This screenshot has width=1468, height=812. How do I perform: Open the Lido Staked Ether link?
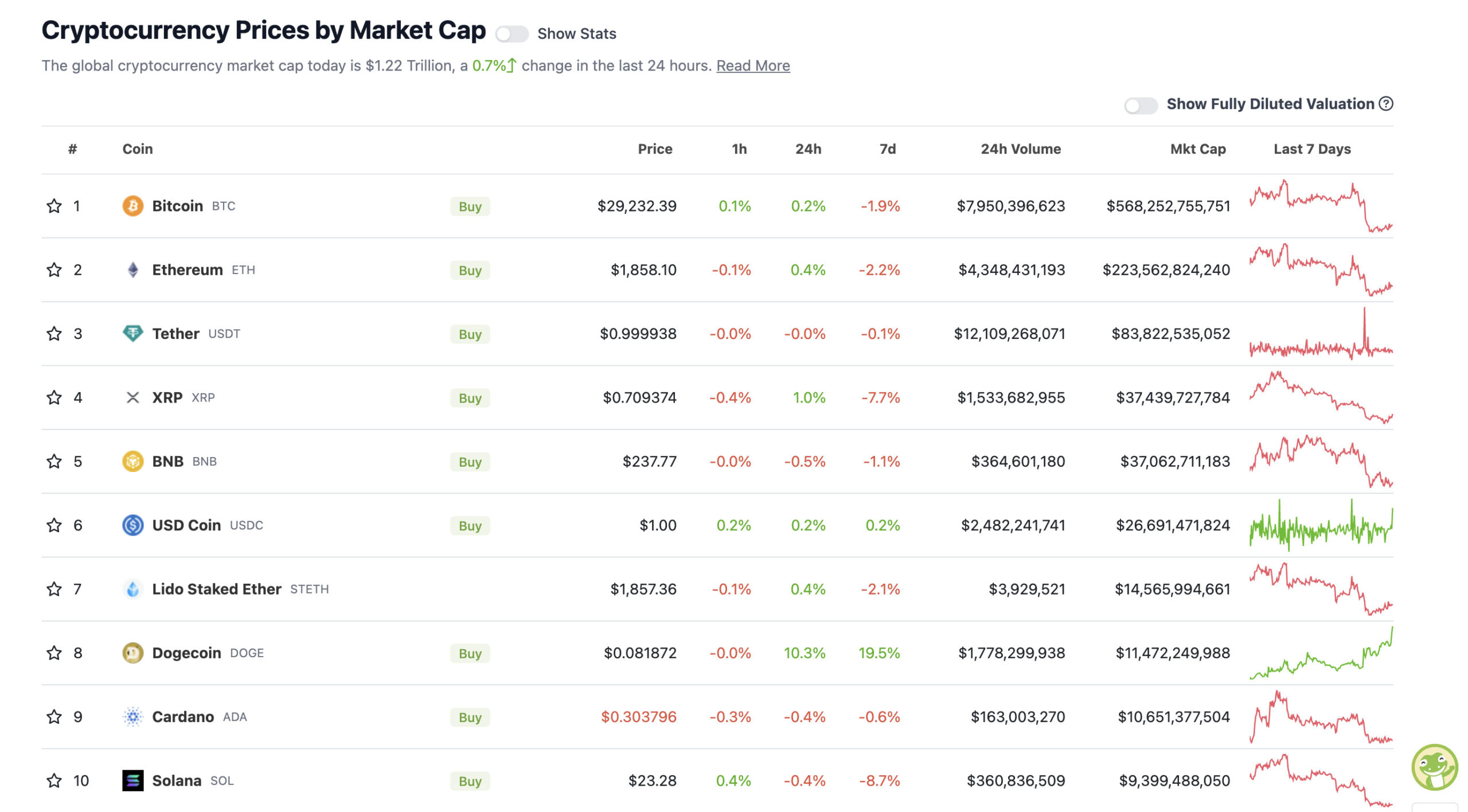pos(216,589)
